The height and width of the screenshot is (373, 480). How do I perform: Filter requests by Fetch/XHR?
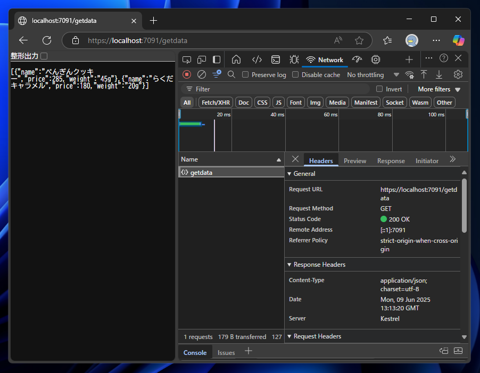point(216,103)
